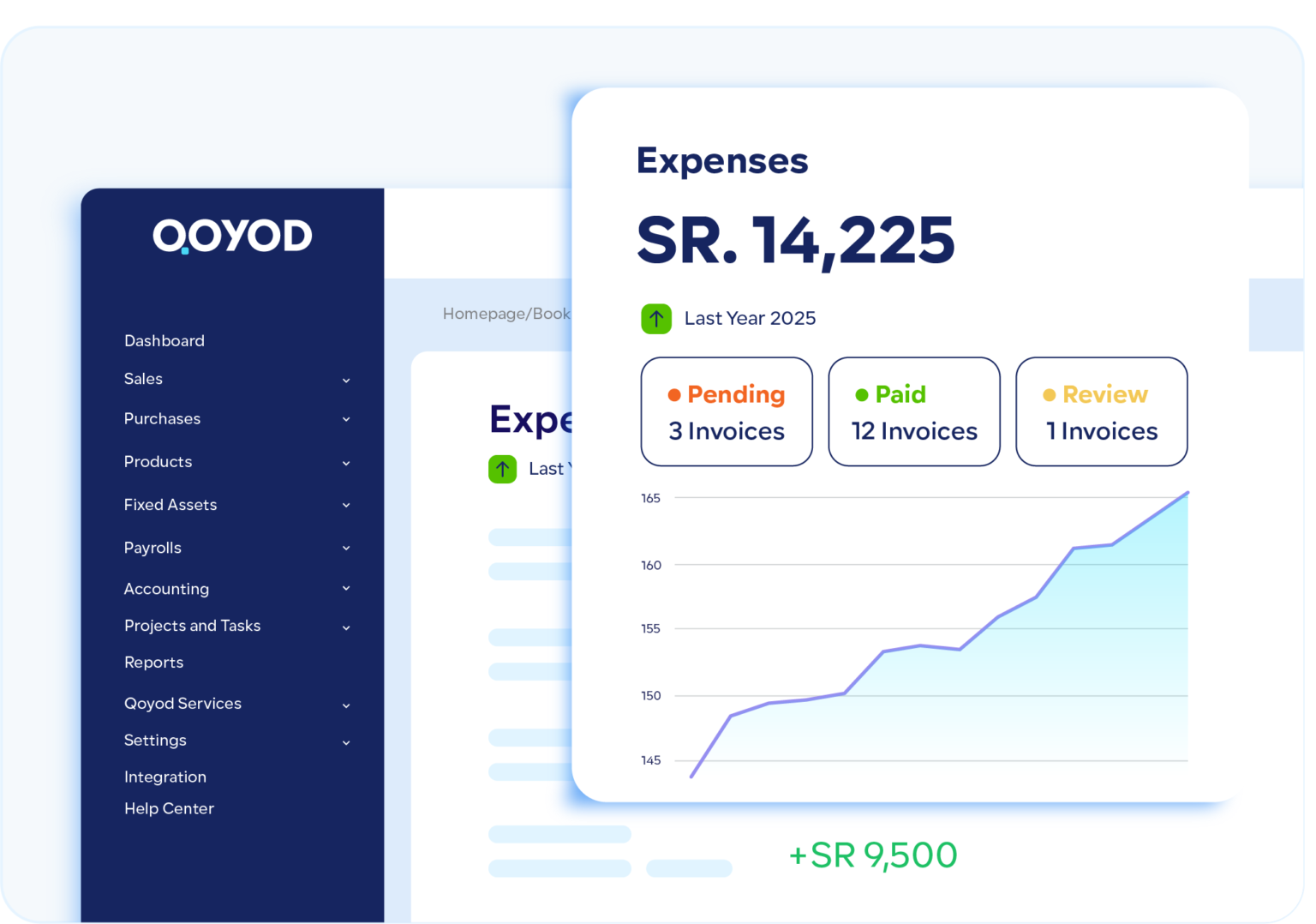This screenshot has height=924, width=1316.
Task: Open the Dashboard menu item
Action: pos(164,341)
